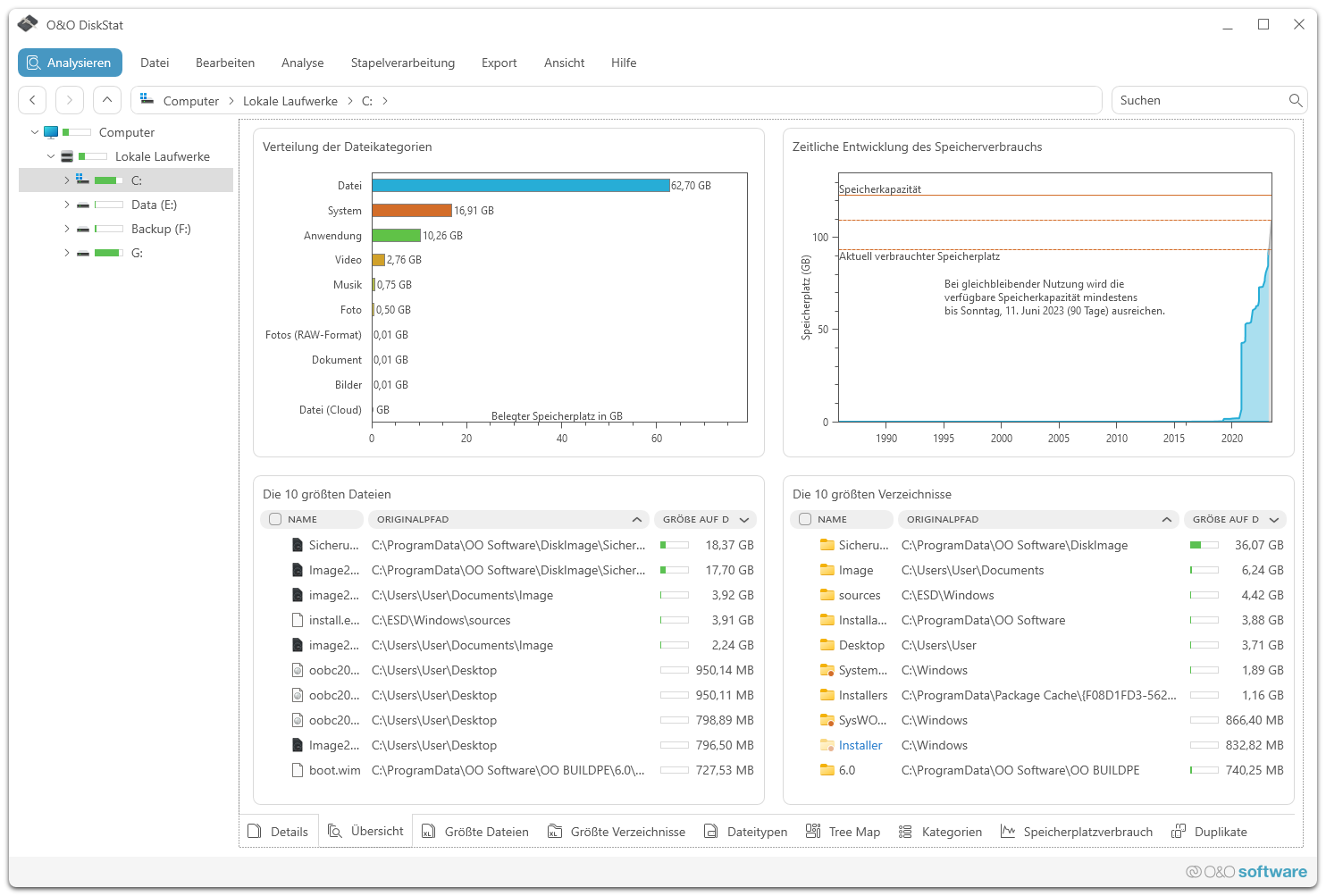Click folder icon of 6.0 directory
Image resolution: width=1326 pixels, height=896 pixels.
coord(827,770)
